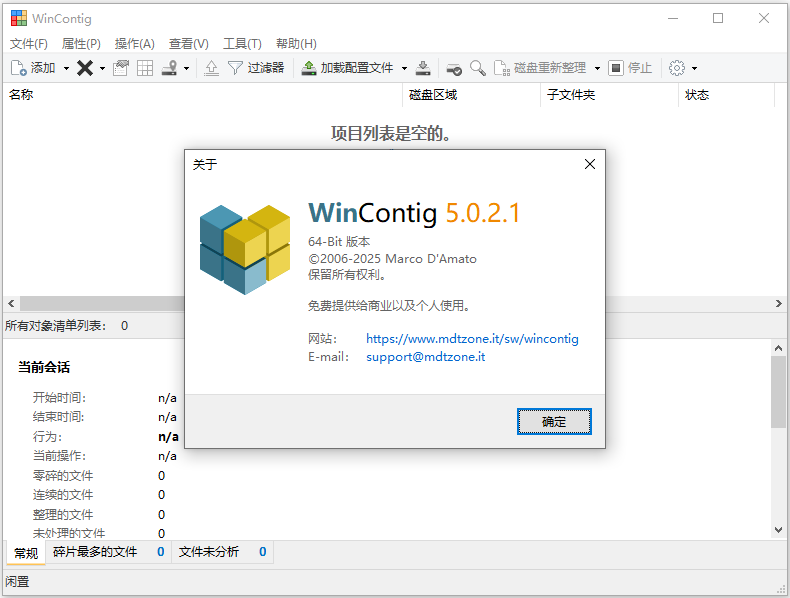Click the settings gear icon
This screenshot has height=598, width=790.
[x=677, y=68]
